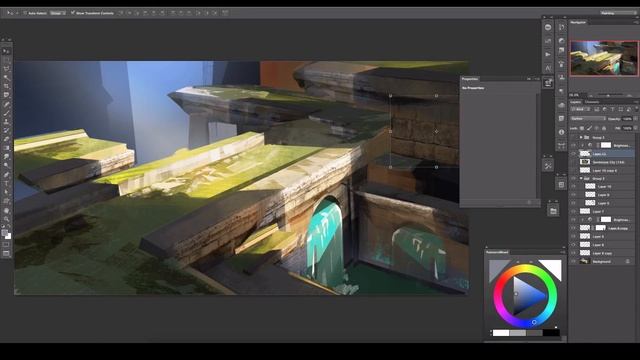Open the layer filter Kind dropdown
The image size is (640, 360).
click(x=580, y=109)
